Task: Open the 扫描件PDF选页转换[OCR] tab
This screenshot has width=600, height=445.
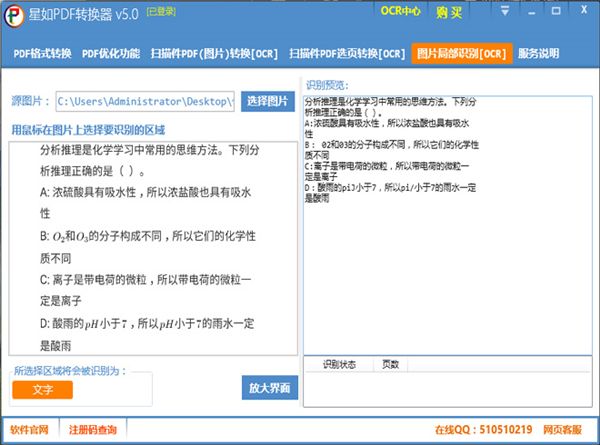Action: pos(347,54)
